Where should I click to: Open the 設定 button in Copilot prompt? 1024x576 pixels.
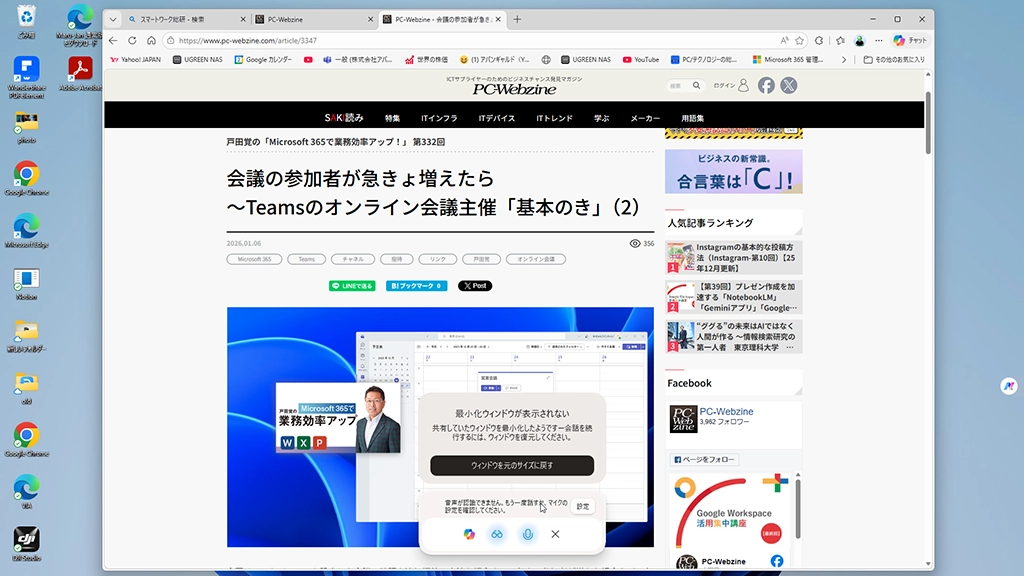(582, 506)
